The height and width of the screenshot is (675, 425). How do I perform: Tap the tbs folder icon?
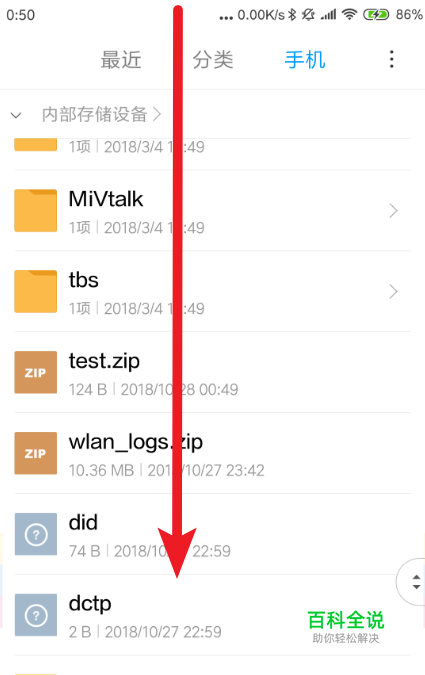(x=36, y=291)
